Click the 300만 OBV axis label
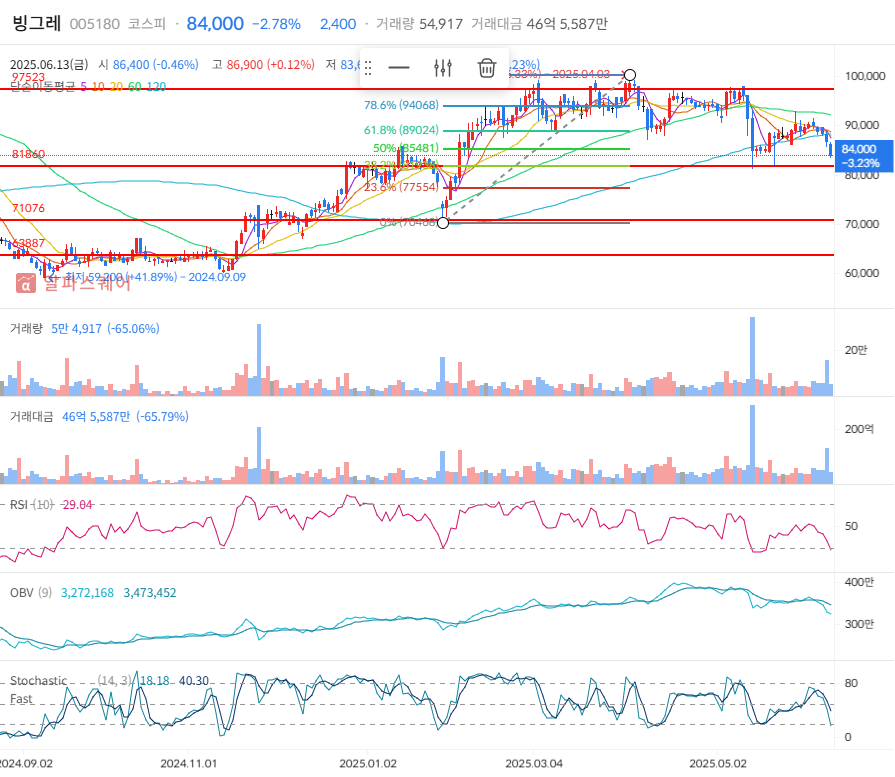The image size is (895, 777). [859, 625]
